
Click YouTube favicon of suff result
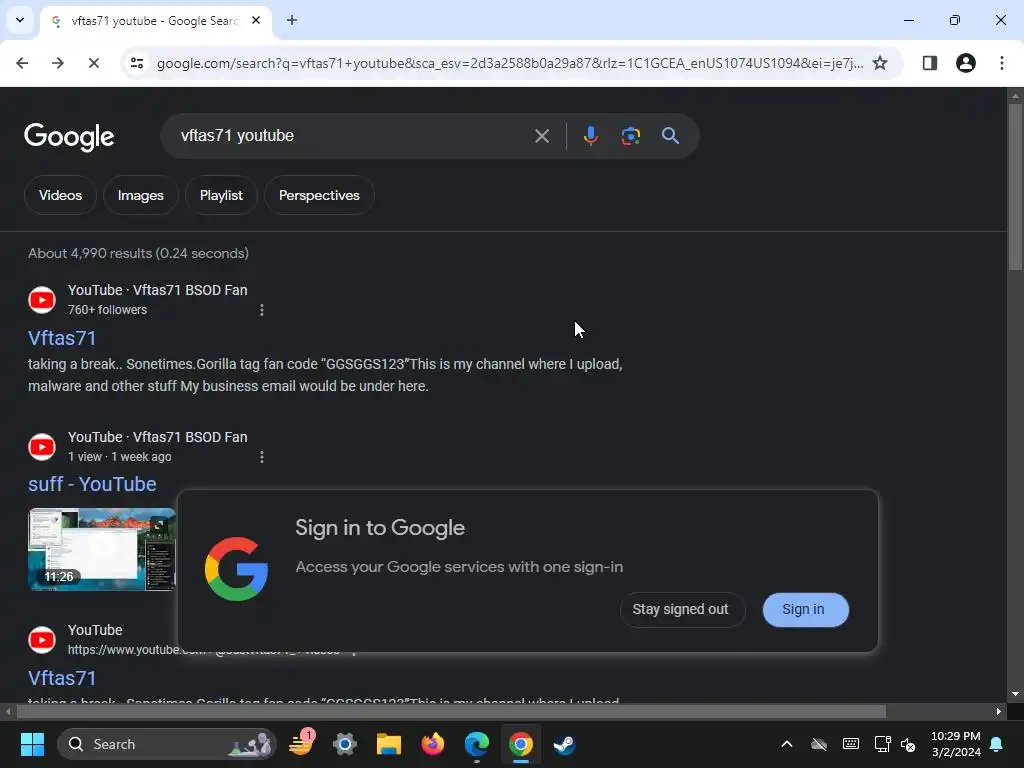click(42, 447)
